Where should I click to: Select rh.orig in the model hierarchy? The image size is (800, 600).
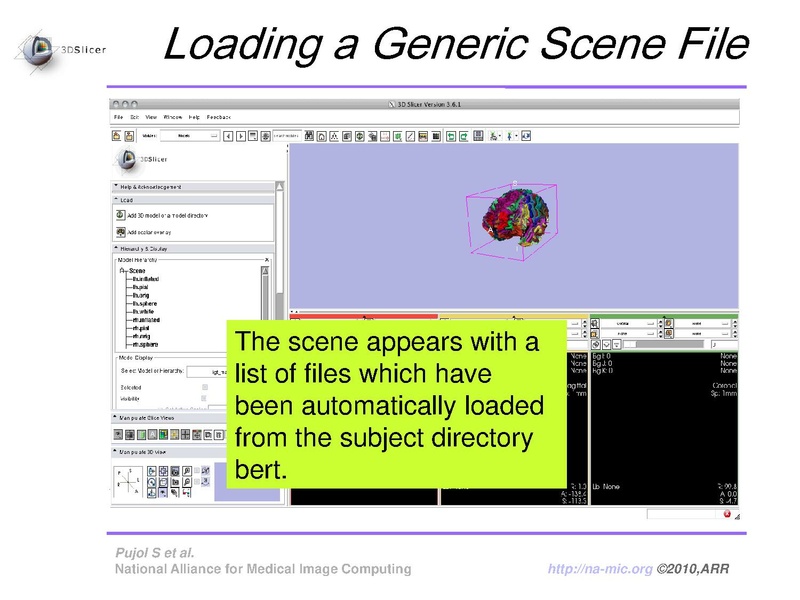coord(141,336)
